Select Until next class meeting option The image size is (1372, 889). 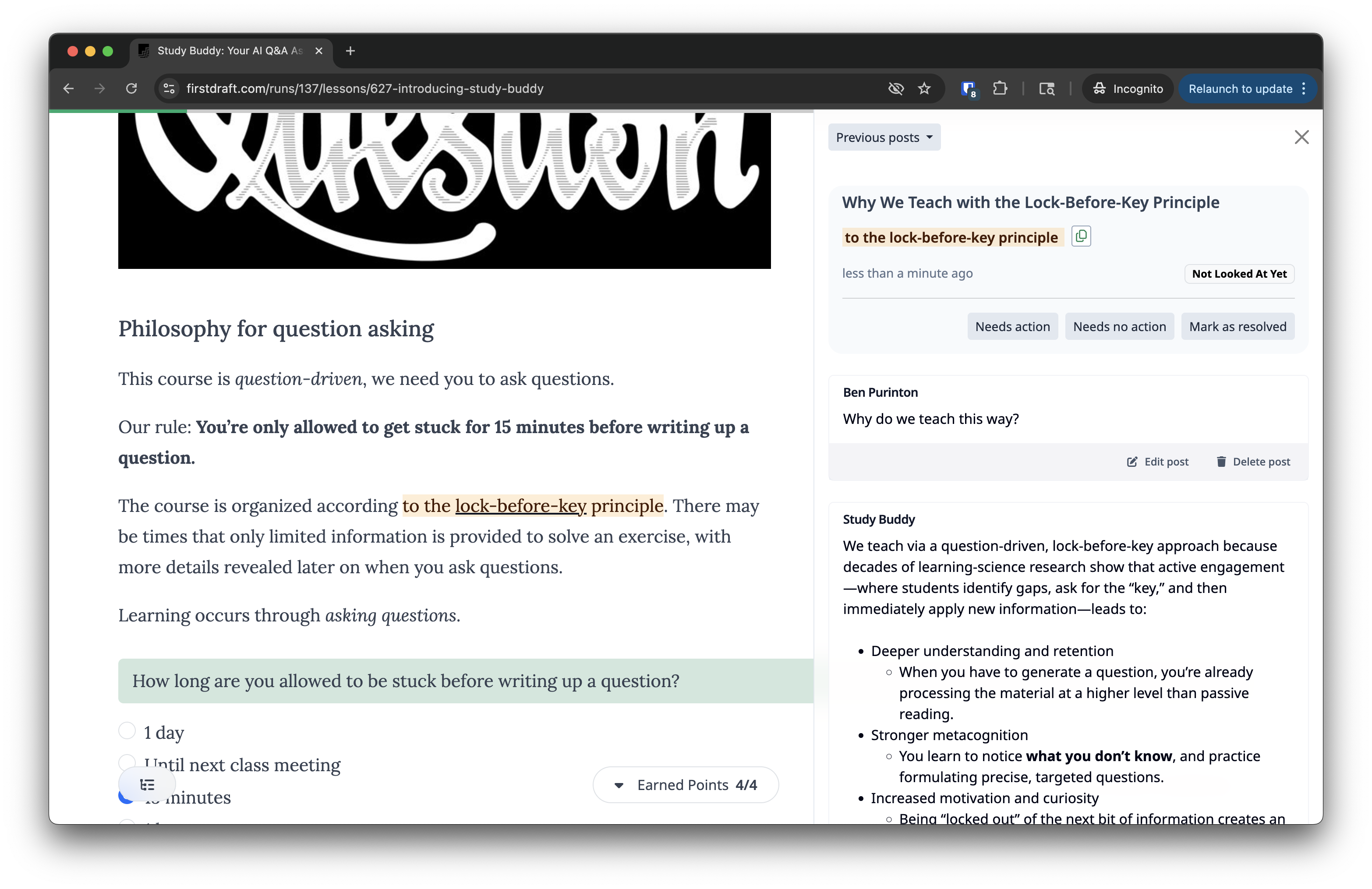[x=127, y=763]
